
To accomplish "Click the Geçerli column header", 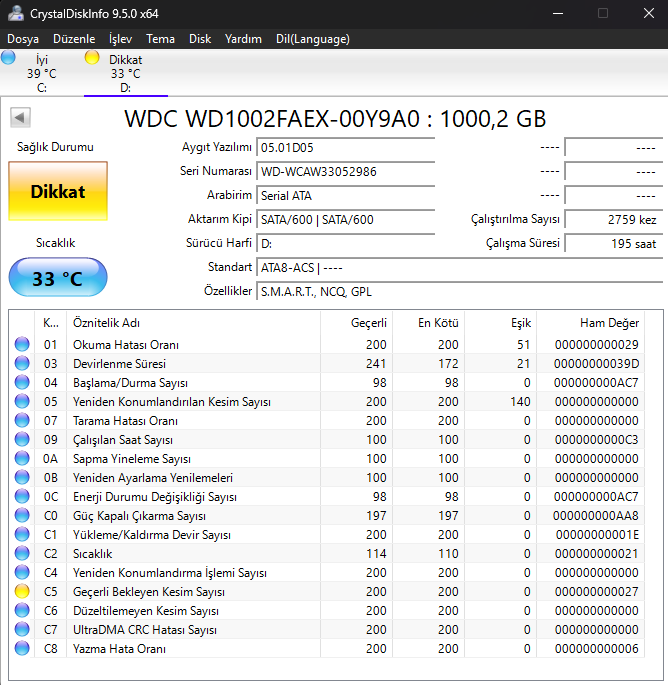I will 356,323.
